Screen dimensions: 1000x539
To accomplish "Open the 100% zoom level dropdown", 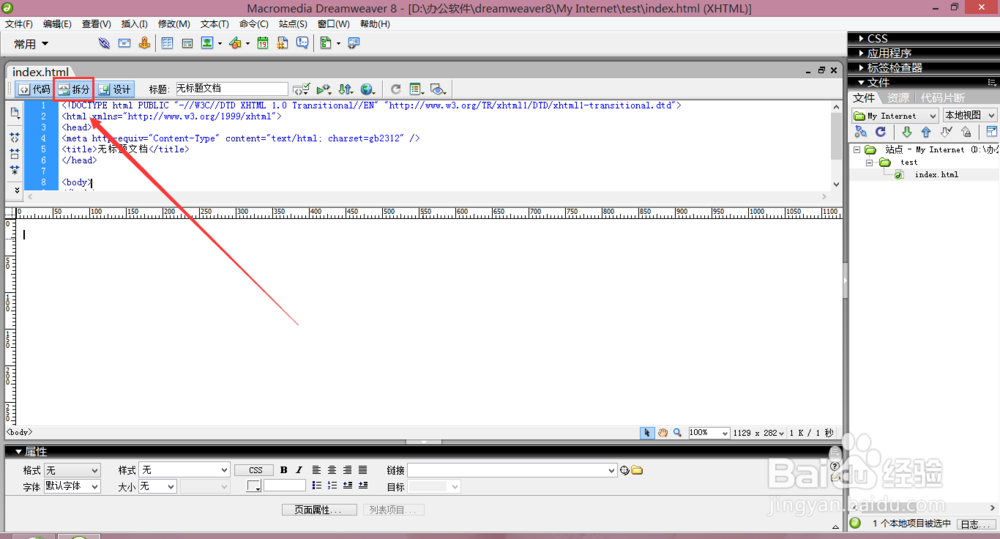I will point(709,432).
